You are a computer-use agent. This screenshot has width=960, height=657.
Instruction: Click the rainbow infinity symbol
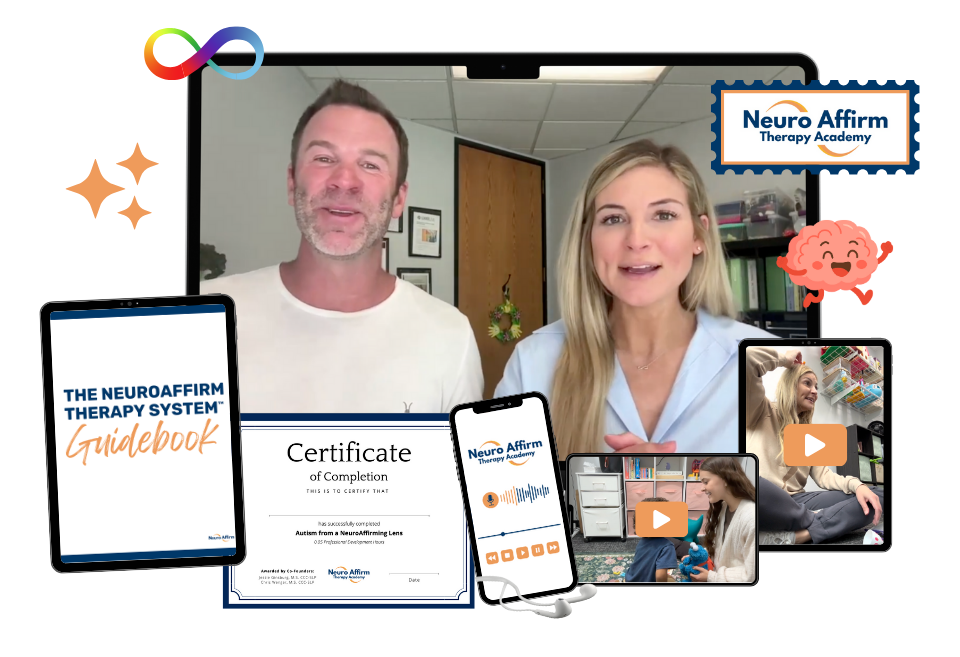pos(204,53)
